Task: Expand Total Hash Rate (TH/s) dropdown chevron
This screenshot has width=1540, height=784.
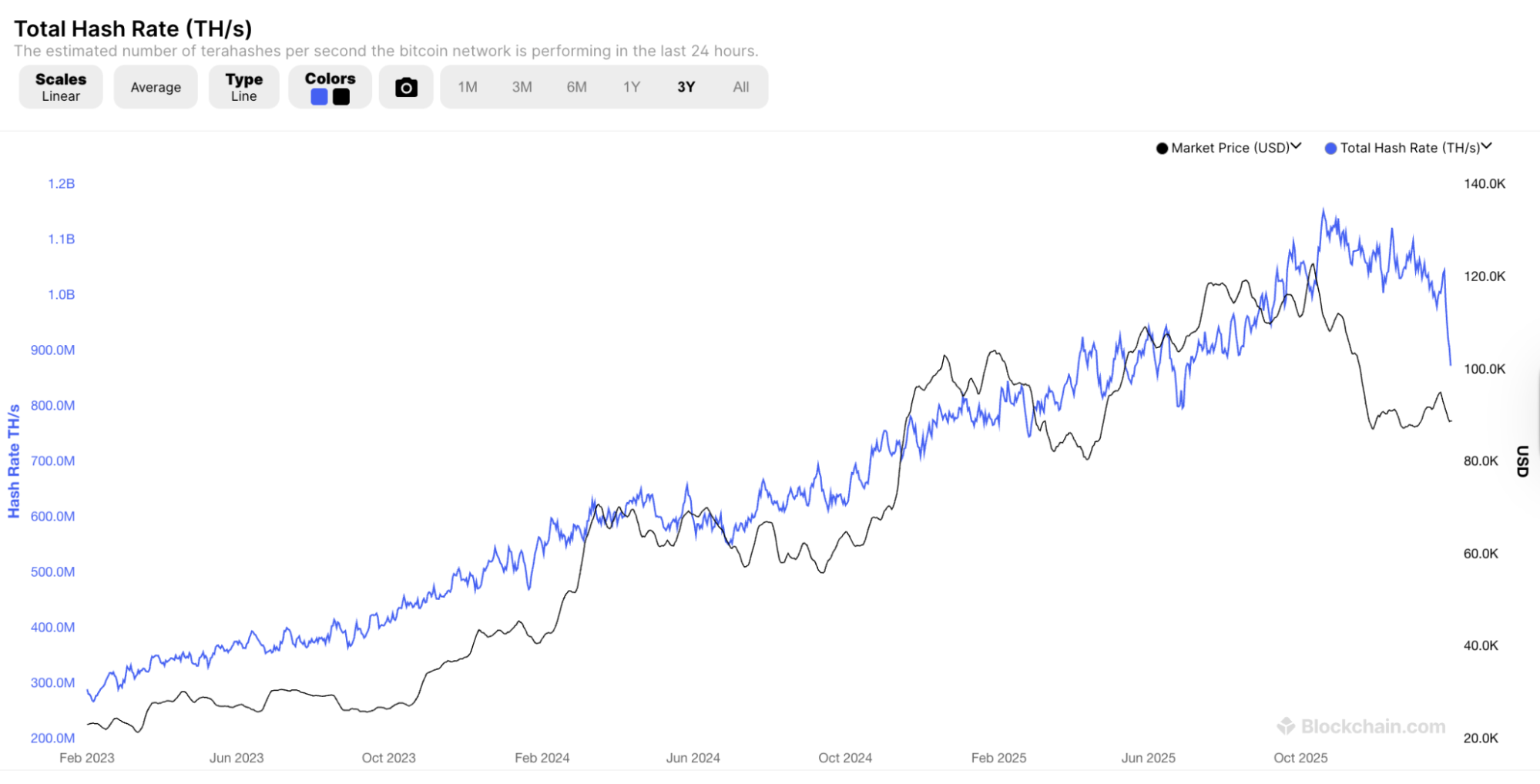Action: 1487,146
